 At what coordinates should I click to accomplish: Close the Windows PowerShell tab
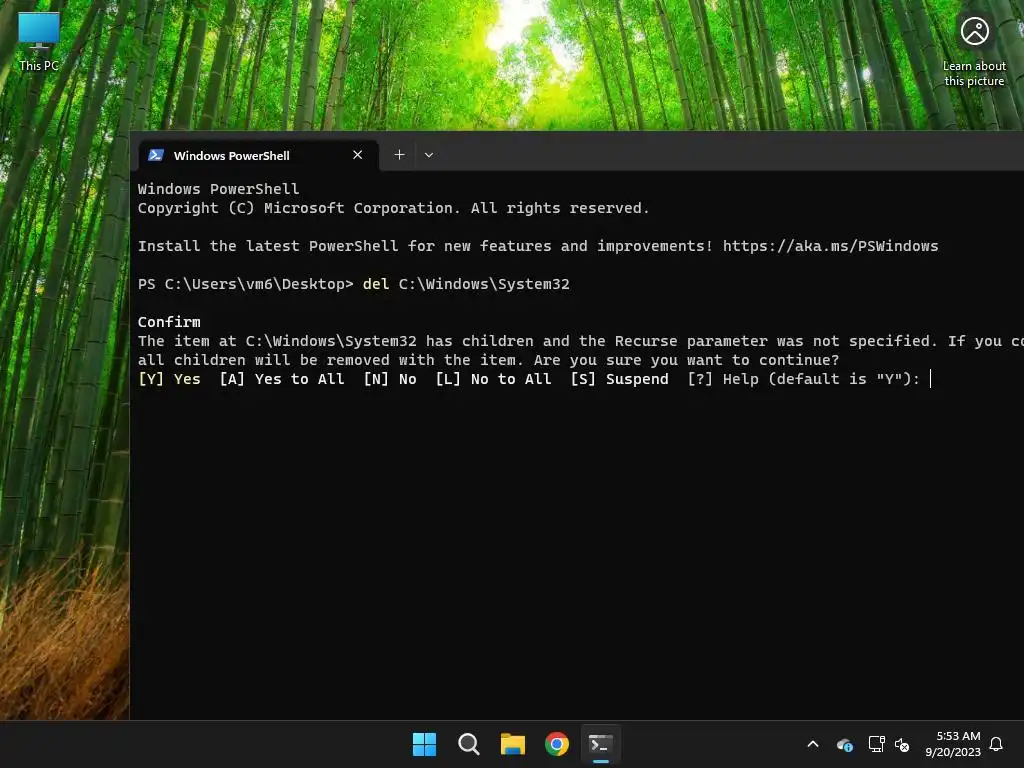click(357, 155)
